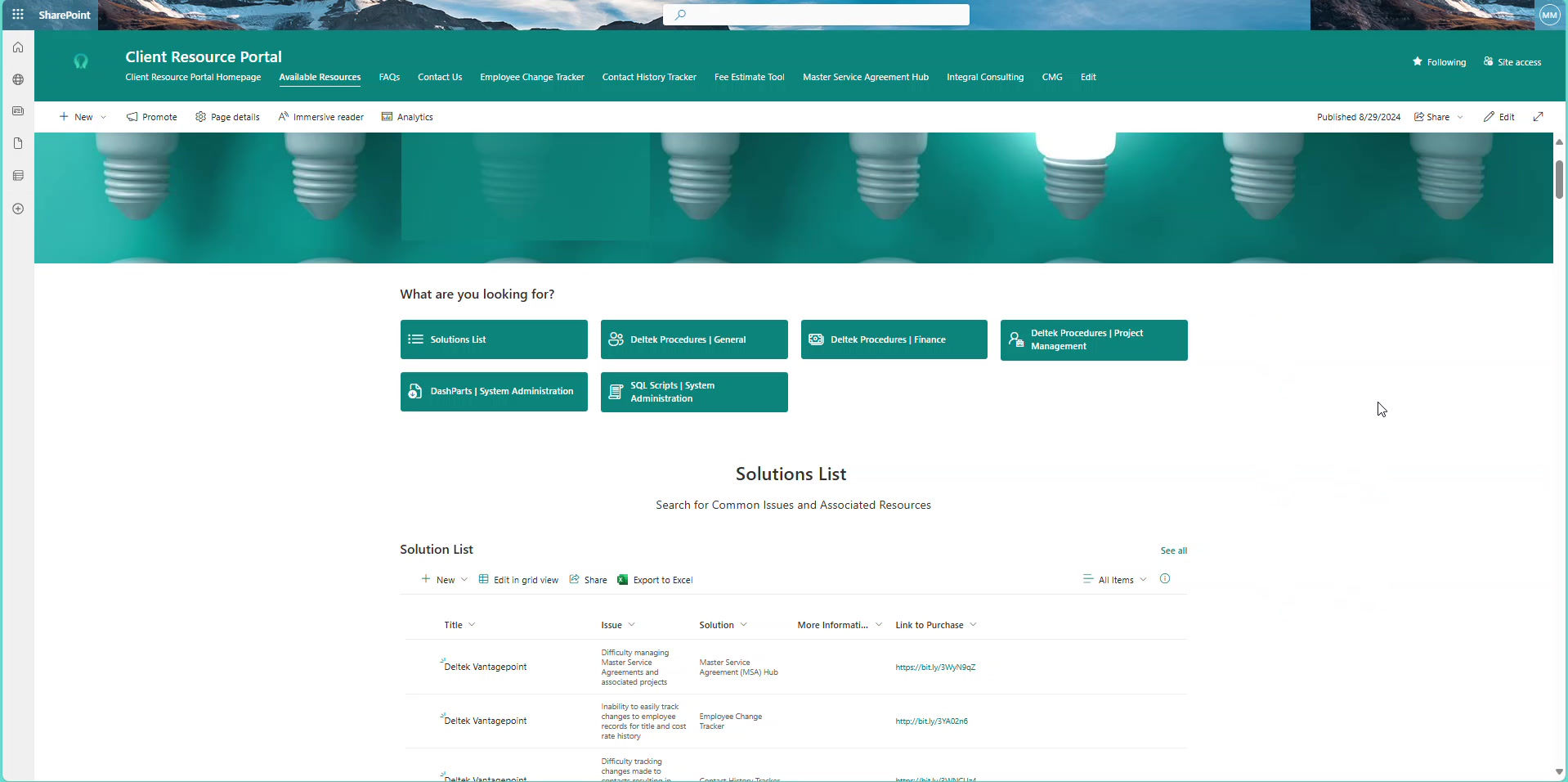Open the files icon in left rail
1568x782 pixels.
18,143
